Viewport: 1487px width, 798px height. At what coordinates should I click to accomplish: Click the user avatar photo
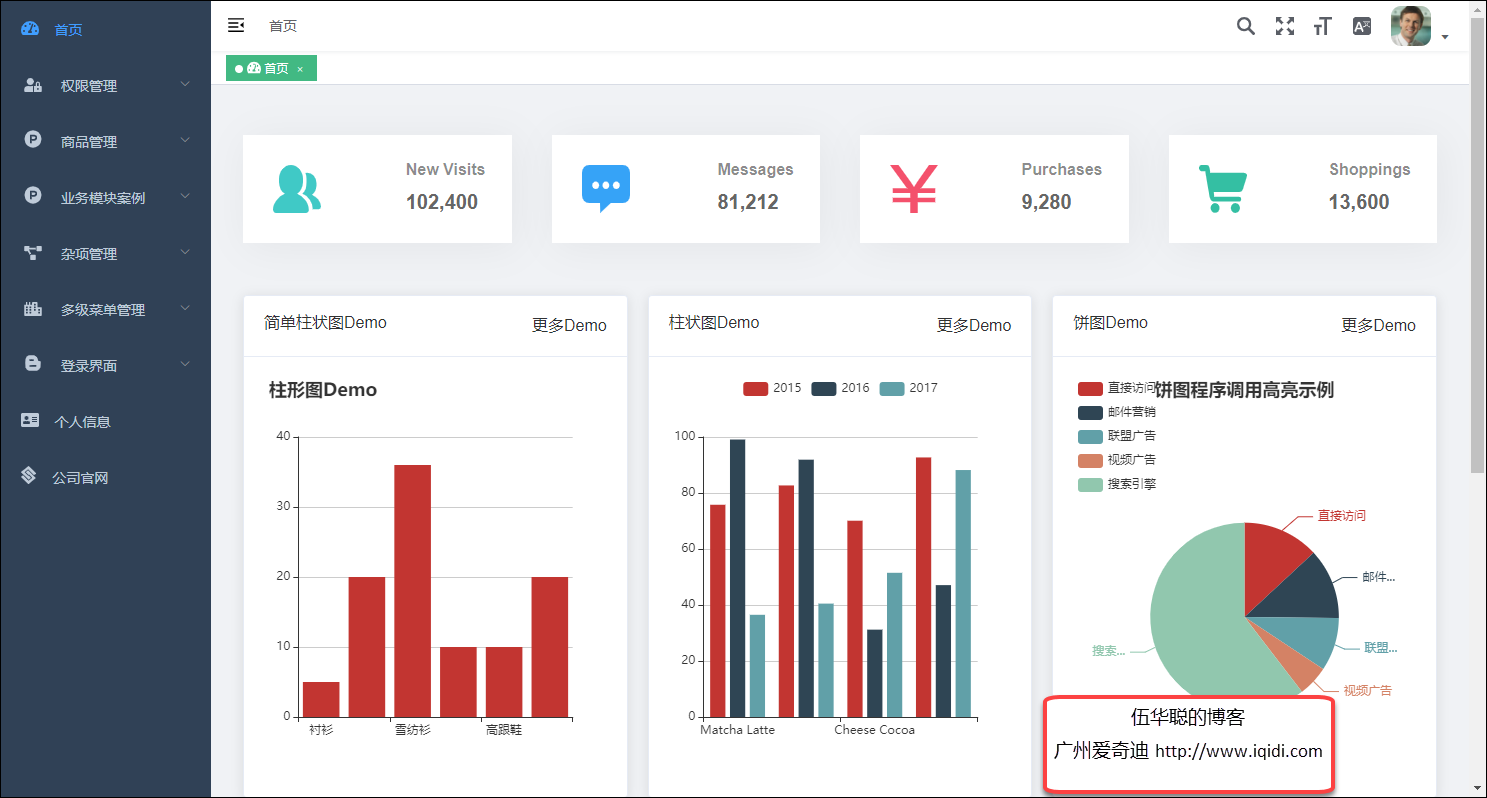[1411, 26]
